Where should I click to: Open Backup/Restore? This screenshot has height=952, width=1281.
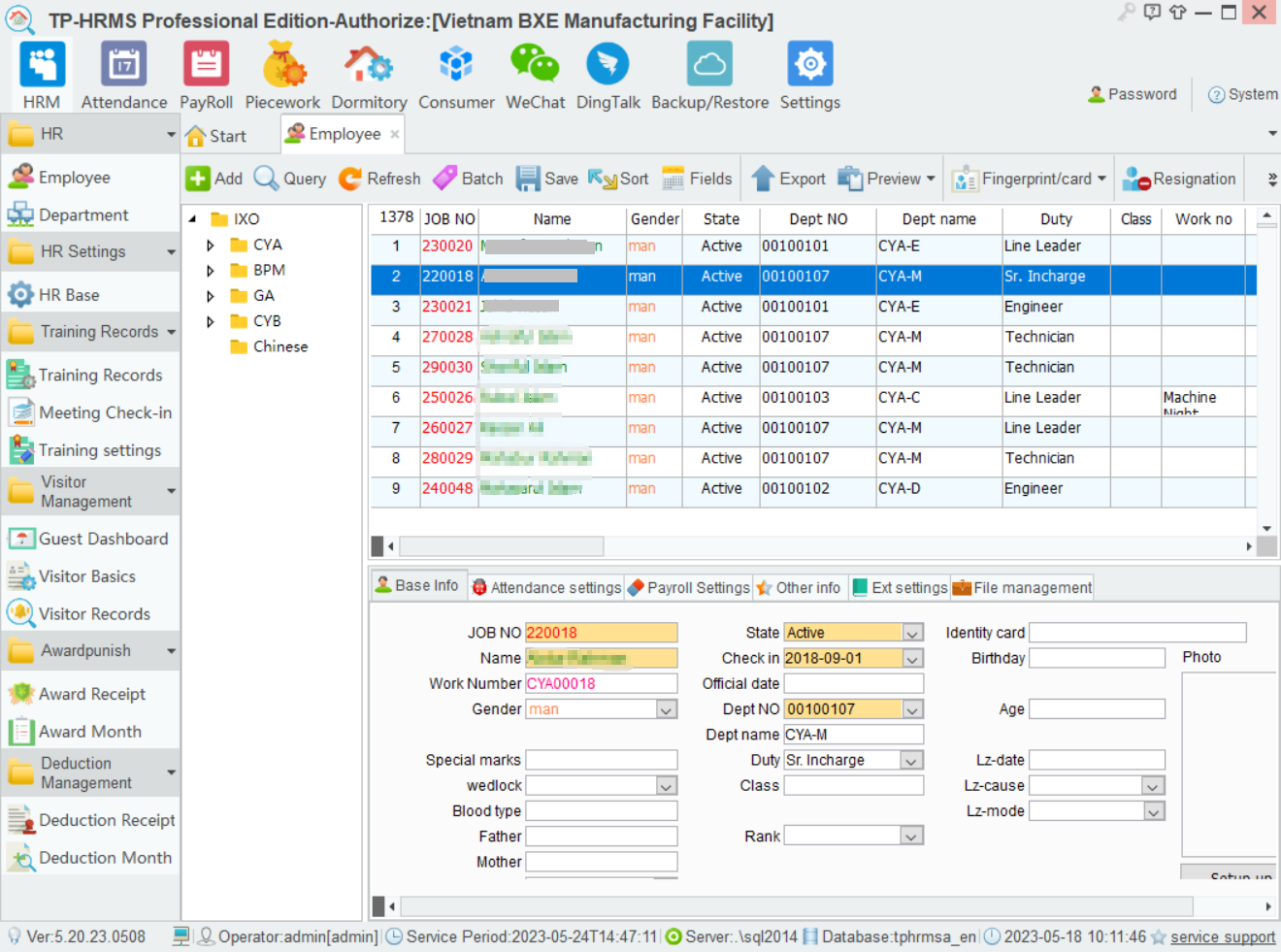point(709,76)
